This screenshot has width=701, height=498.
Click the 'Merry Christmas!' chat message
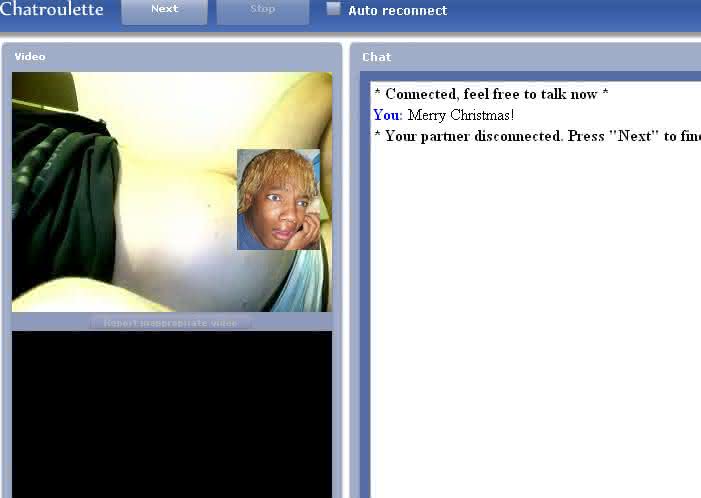click(x=461, y=115)
